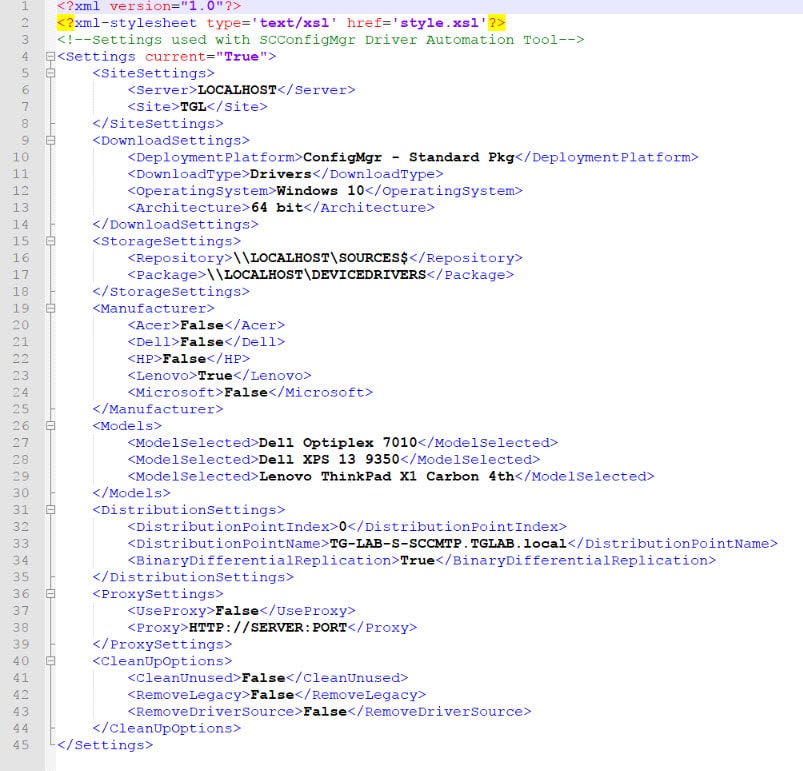Click the 'text/xsl' type value

pyautogui.click(x=294, y=23)
